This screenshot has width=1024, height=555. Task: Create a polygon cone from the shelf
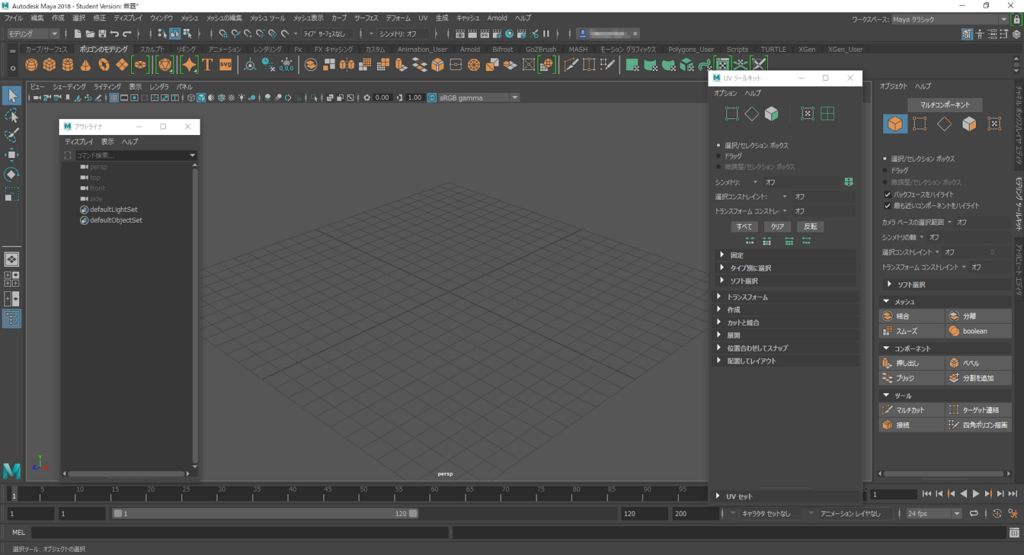(86, 65)
